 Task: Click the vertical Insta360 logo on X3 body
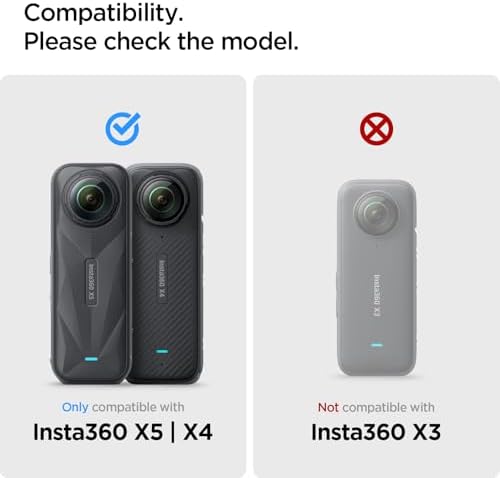[377, 295]
